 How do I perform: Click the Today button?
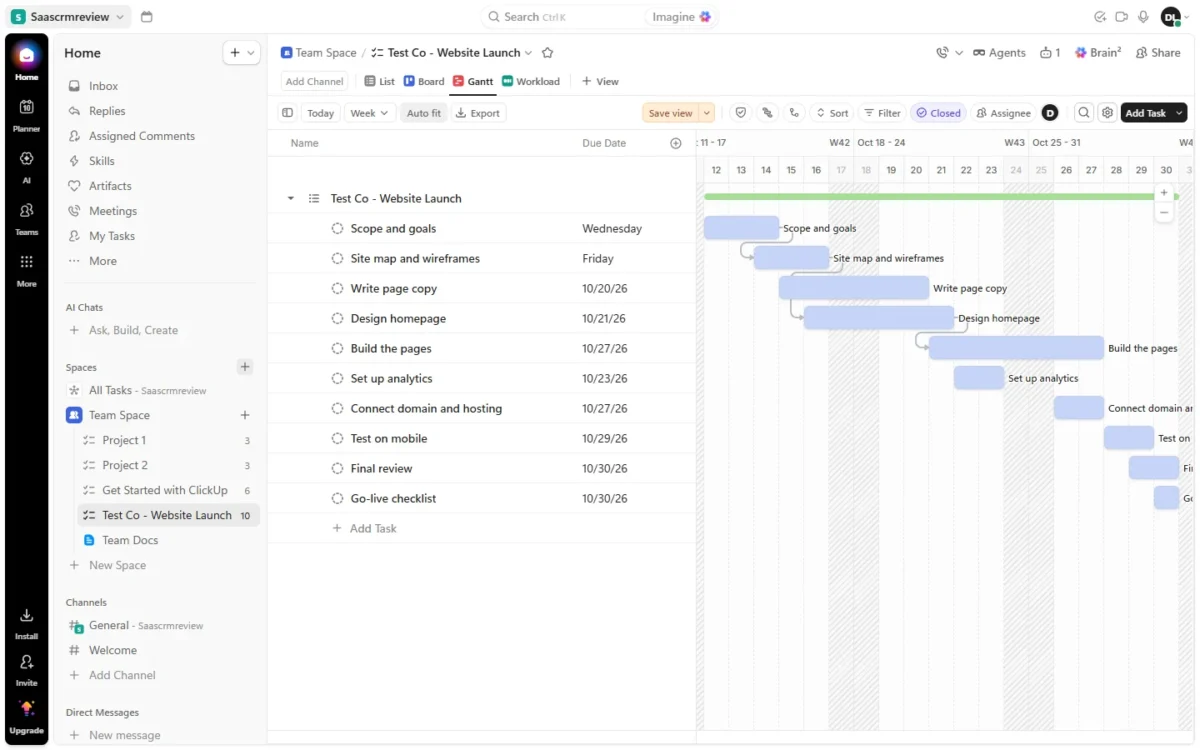tap(320, 113)
